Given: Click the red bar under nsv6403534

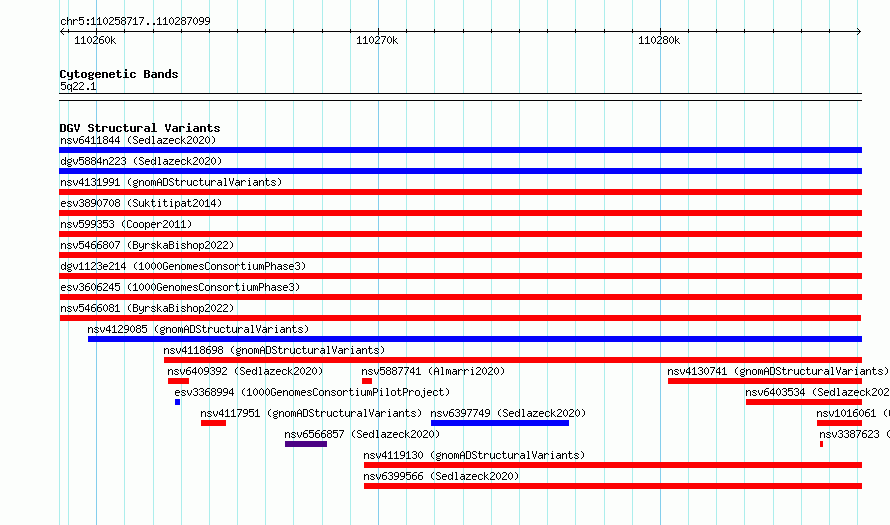Looking at the screenshot, I should [804, 402].
